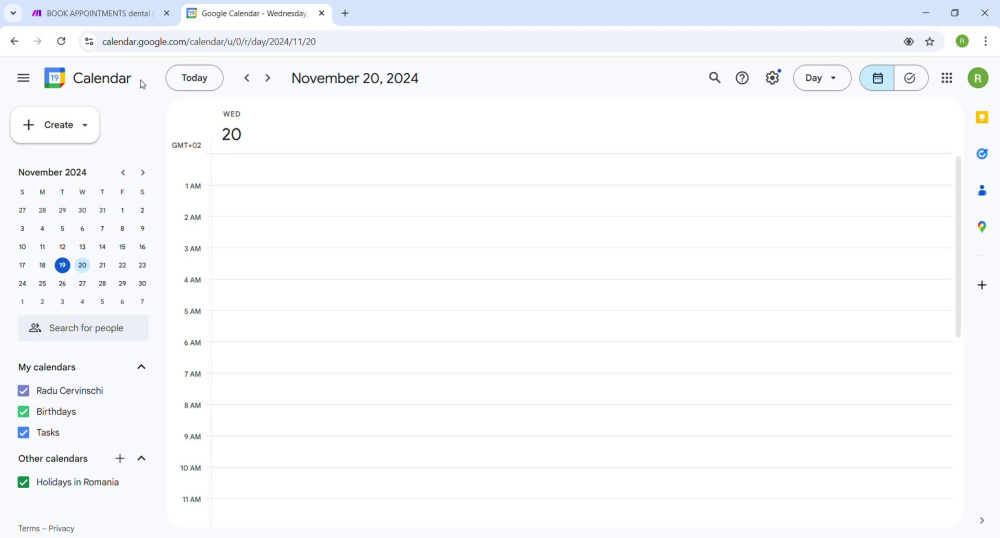Get add-ons plus icon
Screen dimensions: 1000x538
982,285
